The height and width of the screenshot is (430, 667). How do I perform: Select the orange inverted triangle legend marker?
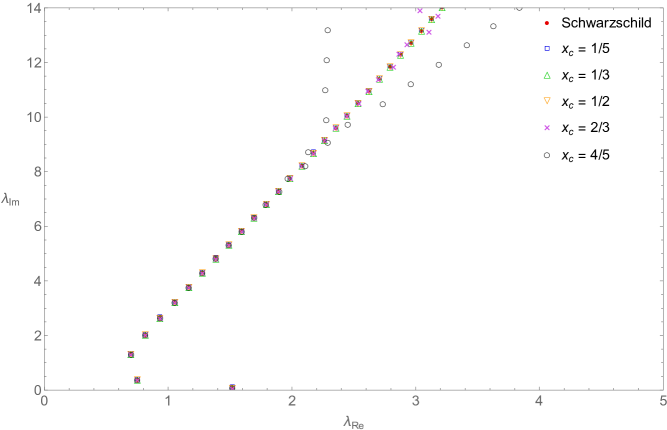coord(546,101)
